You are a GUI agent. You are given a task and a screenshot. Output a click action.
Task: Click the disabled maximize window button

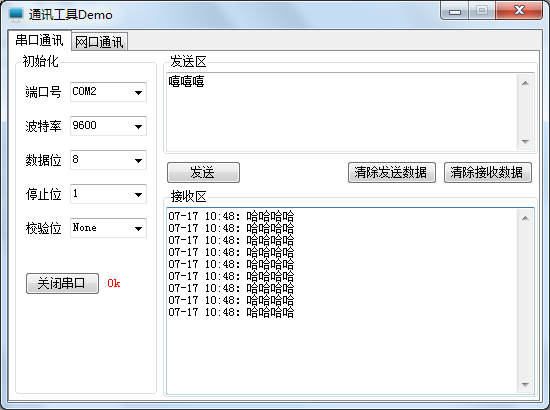[x=482, y=11]
